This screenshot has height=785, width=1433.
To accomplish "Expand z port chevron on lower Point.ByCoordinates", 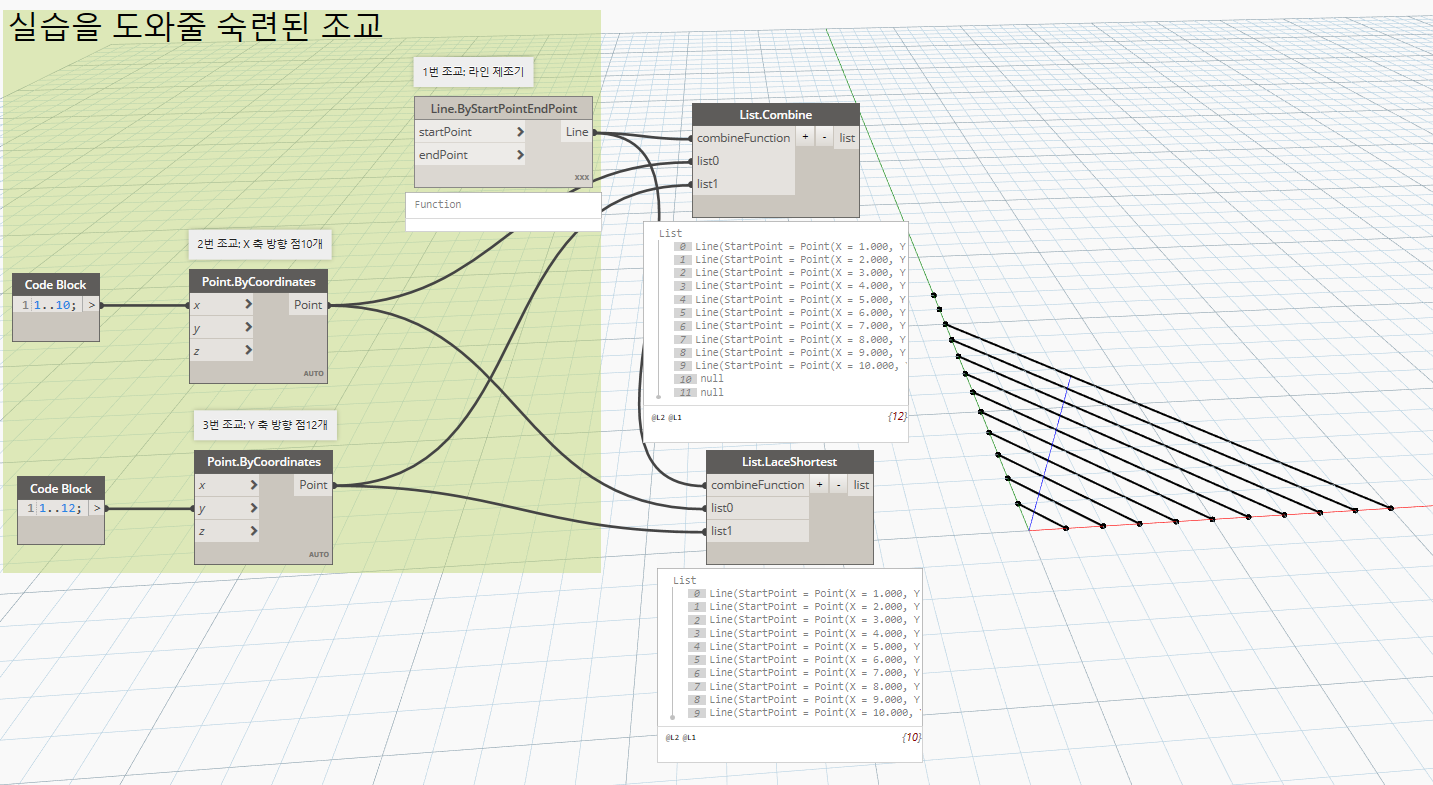I will click(253, 531).
